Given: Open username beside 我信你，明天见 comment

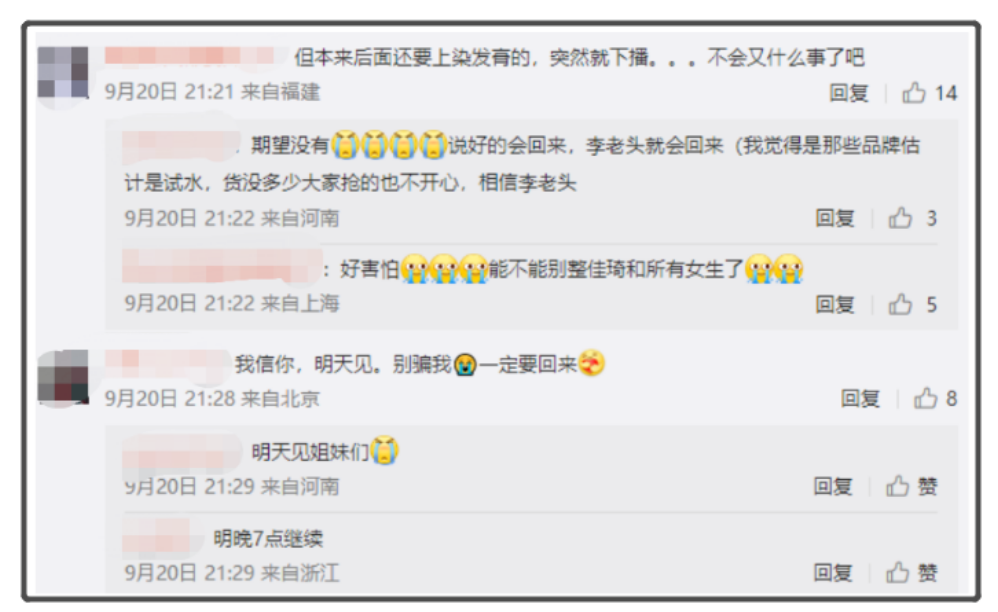Looking at the screenshot, I should pyautogui.click(x=167, y=363).
